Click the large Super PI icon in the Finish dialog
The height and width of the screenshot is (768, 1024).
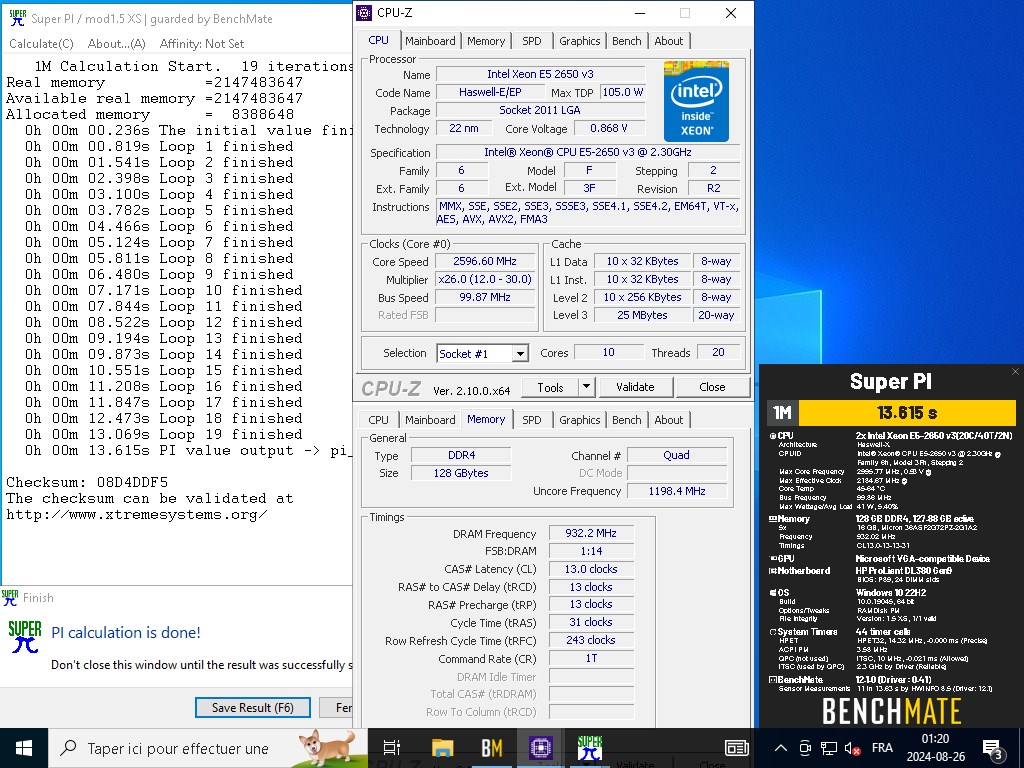[x=24, y=637]
